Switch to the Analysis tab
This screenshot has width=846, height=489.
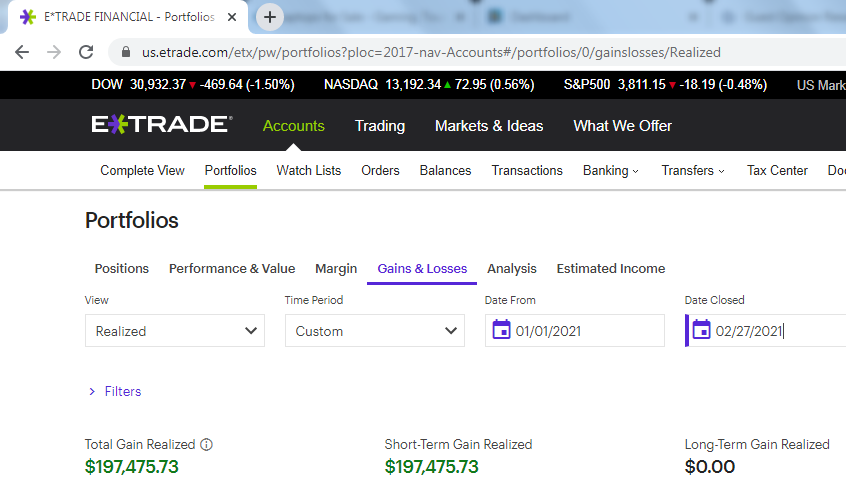pyautogui.click(x=512, y=269)
